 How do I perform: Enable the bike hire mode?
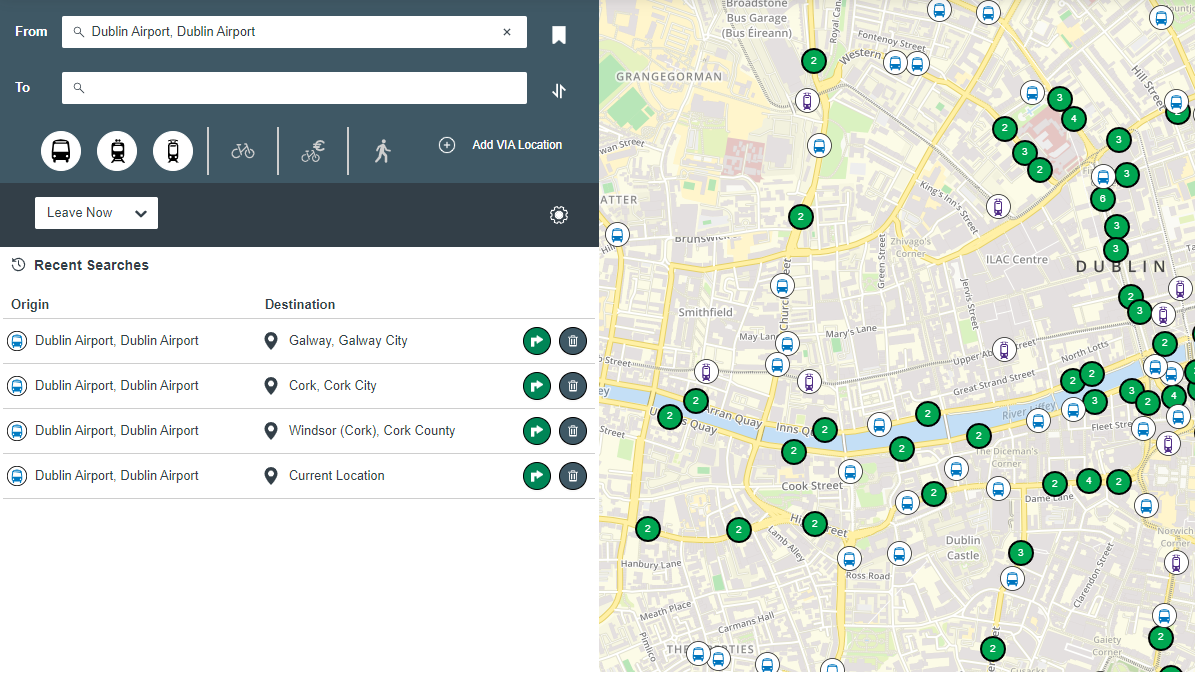(x=312, y=151)
